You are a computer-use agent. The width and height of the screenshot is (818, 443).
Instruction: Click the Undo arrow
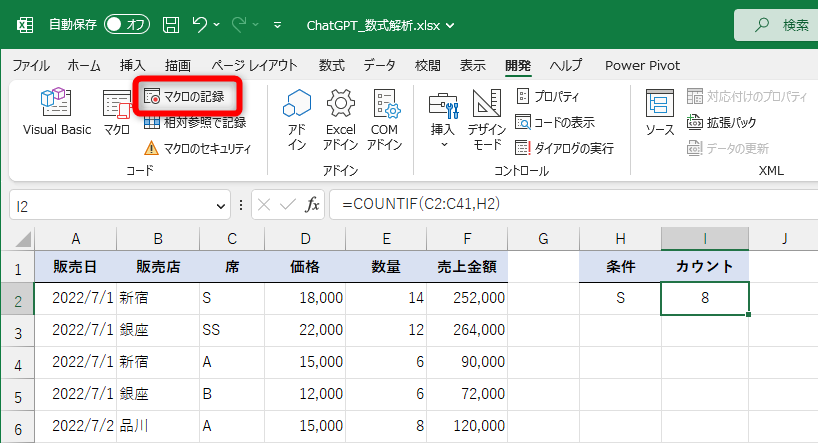(200, 25)
